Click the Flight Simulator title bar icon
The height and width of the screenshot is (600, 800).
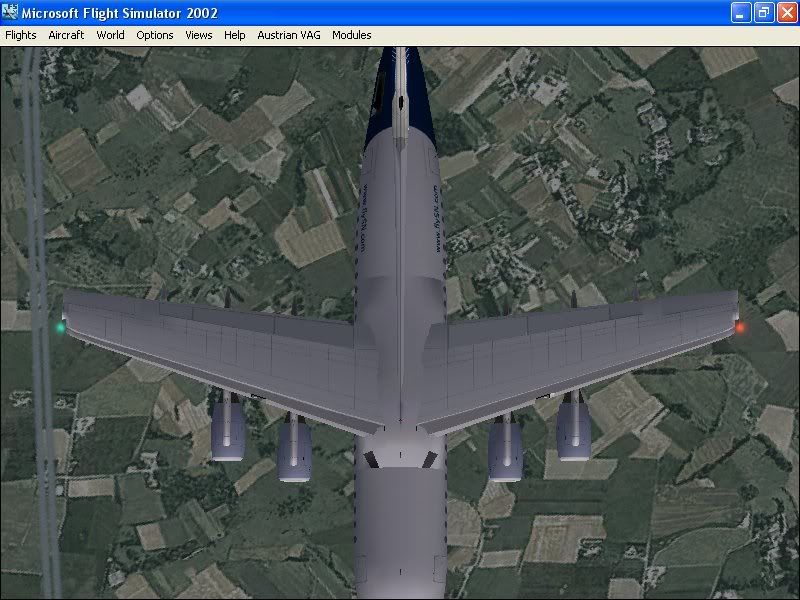tap(12, 13)
